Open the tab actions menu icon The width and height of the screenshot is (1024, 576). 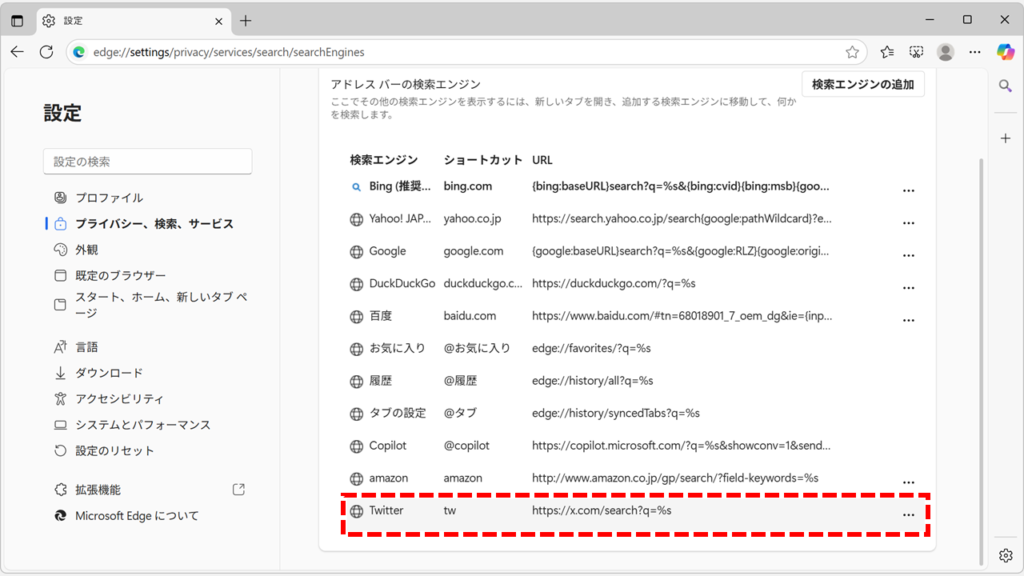pyautogui.click(x=17, y=21)
